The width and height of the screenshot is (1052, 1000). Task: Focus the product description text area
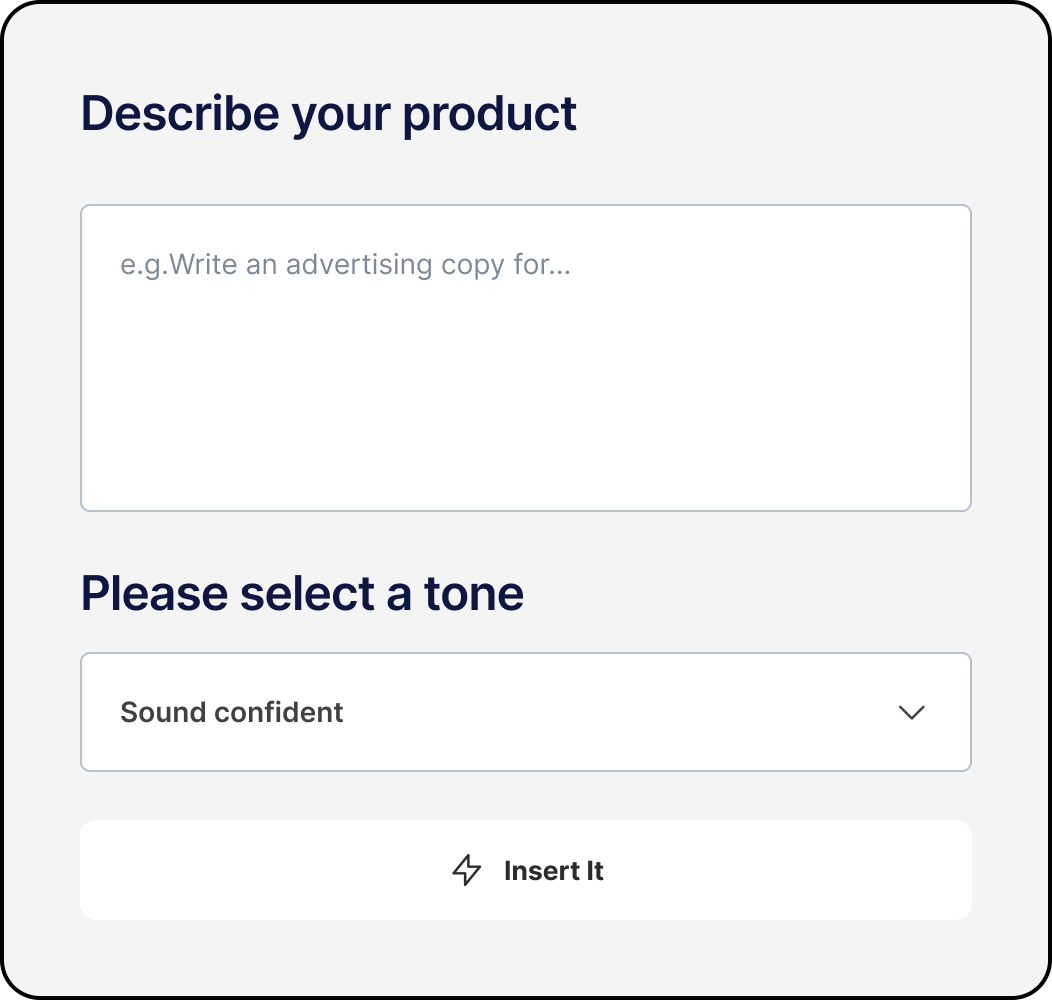click(525, 358)
